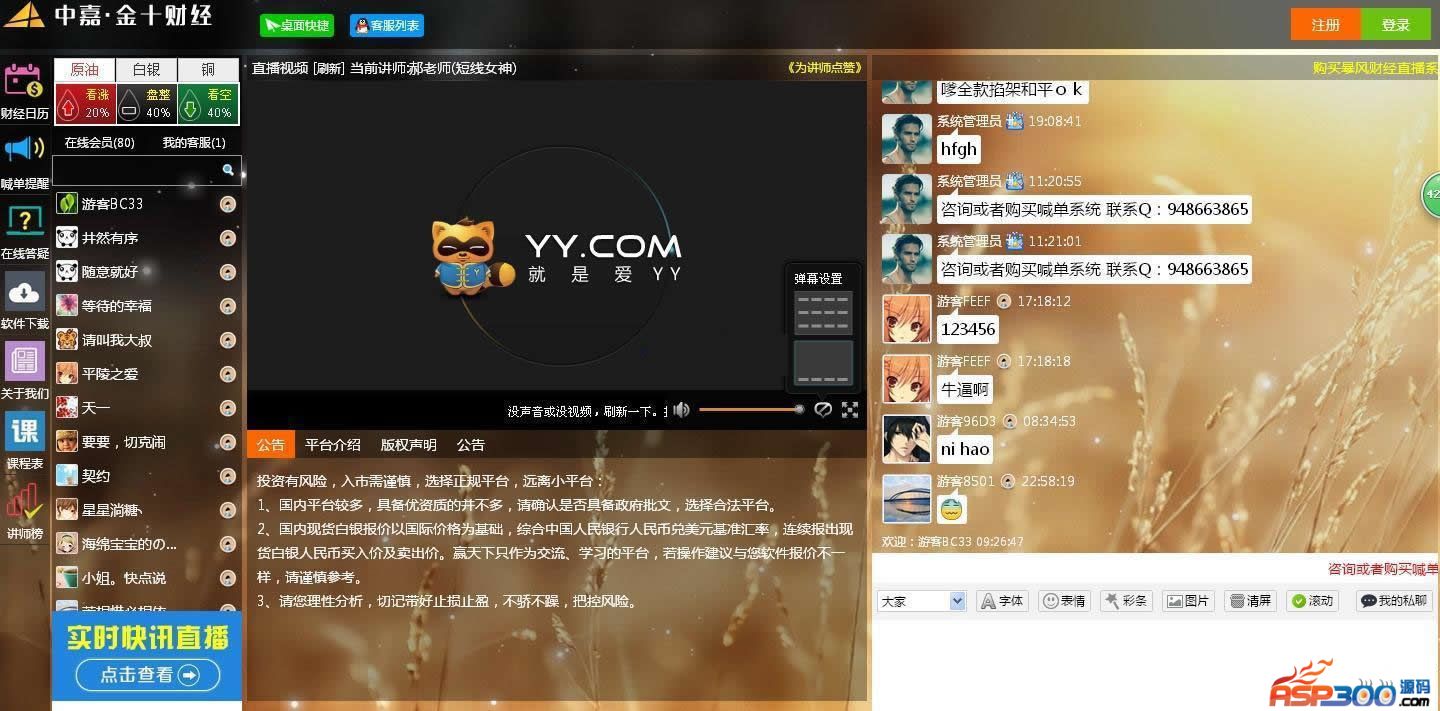Switch to the 原油 crude oil tab
1440x711 pixels.
point(84,70)
